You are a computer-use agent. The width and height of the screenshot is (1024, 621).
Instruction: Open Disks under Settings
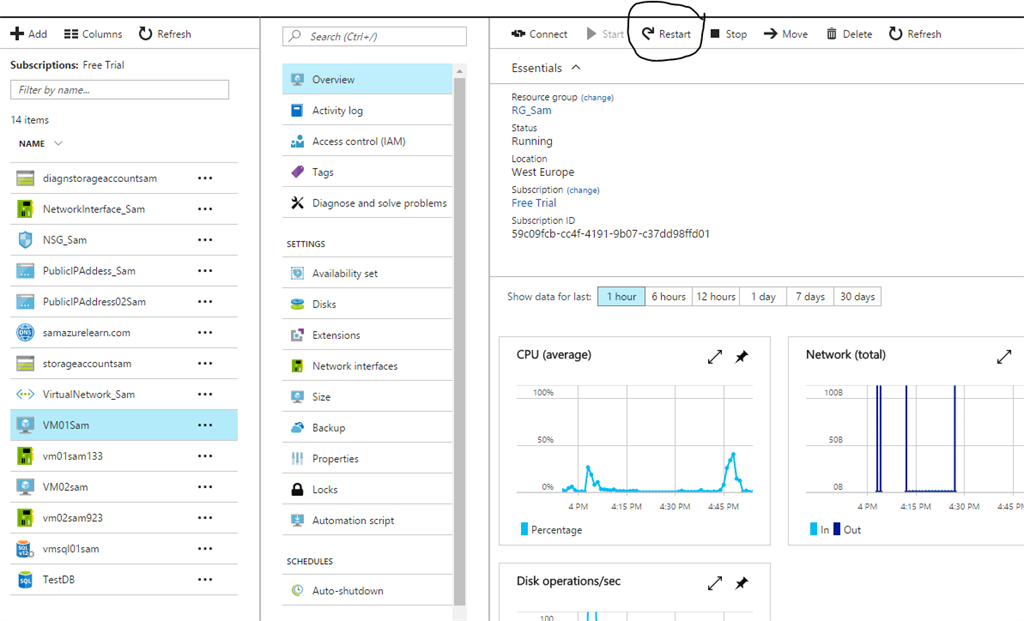tap(324, 304)
